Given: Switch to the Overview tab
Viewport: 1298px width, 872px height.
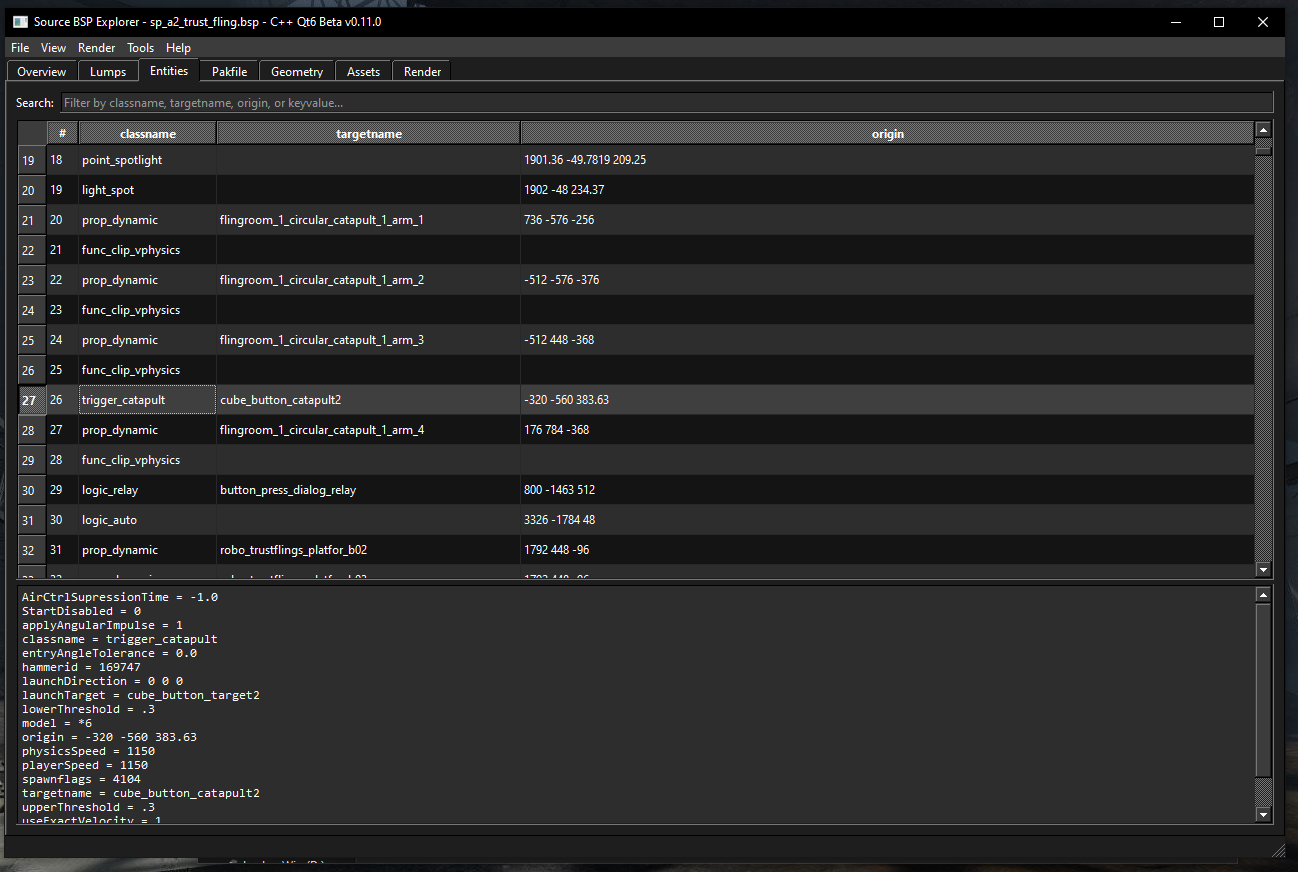Looking at the screenshot, I should [42, 72].
